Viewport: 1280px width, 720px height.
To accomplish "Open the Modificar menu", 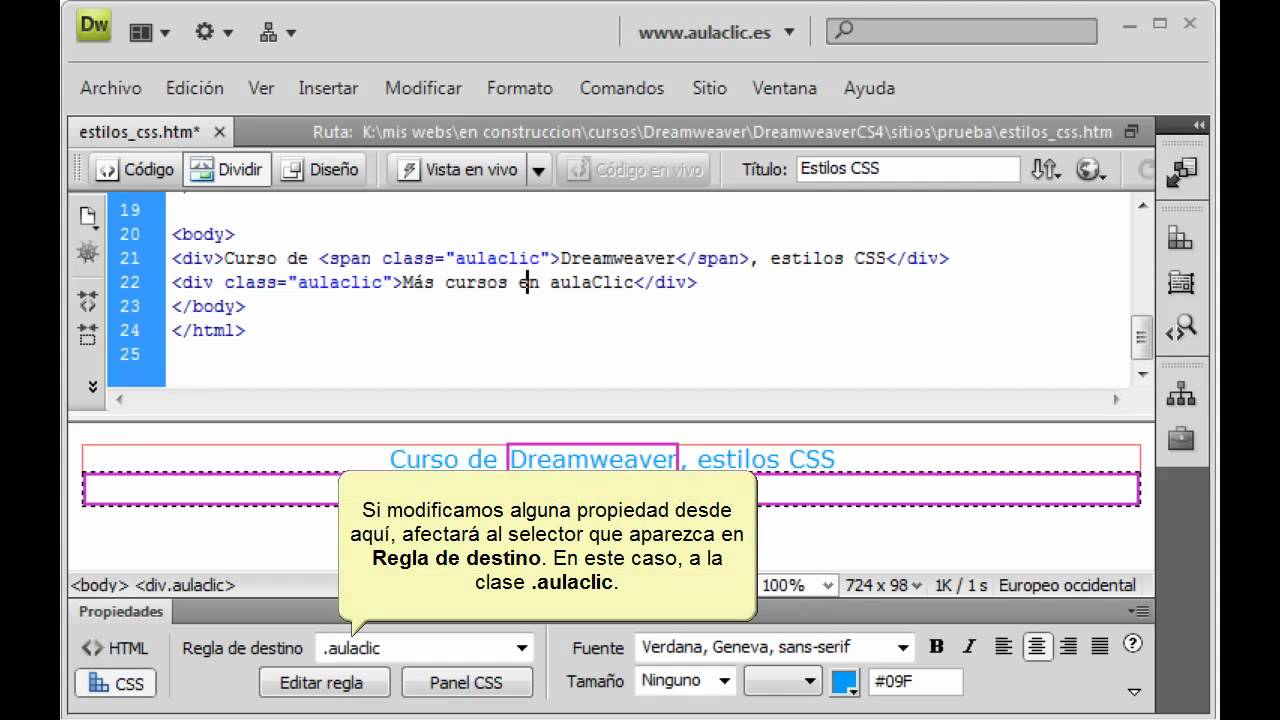I will tap(423, 88).
